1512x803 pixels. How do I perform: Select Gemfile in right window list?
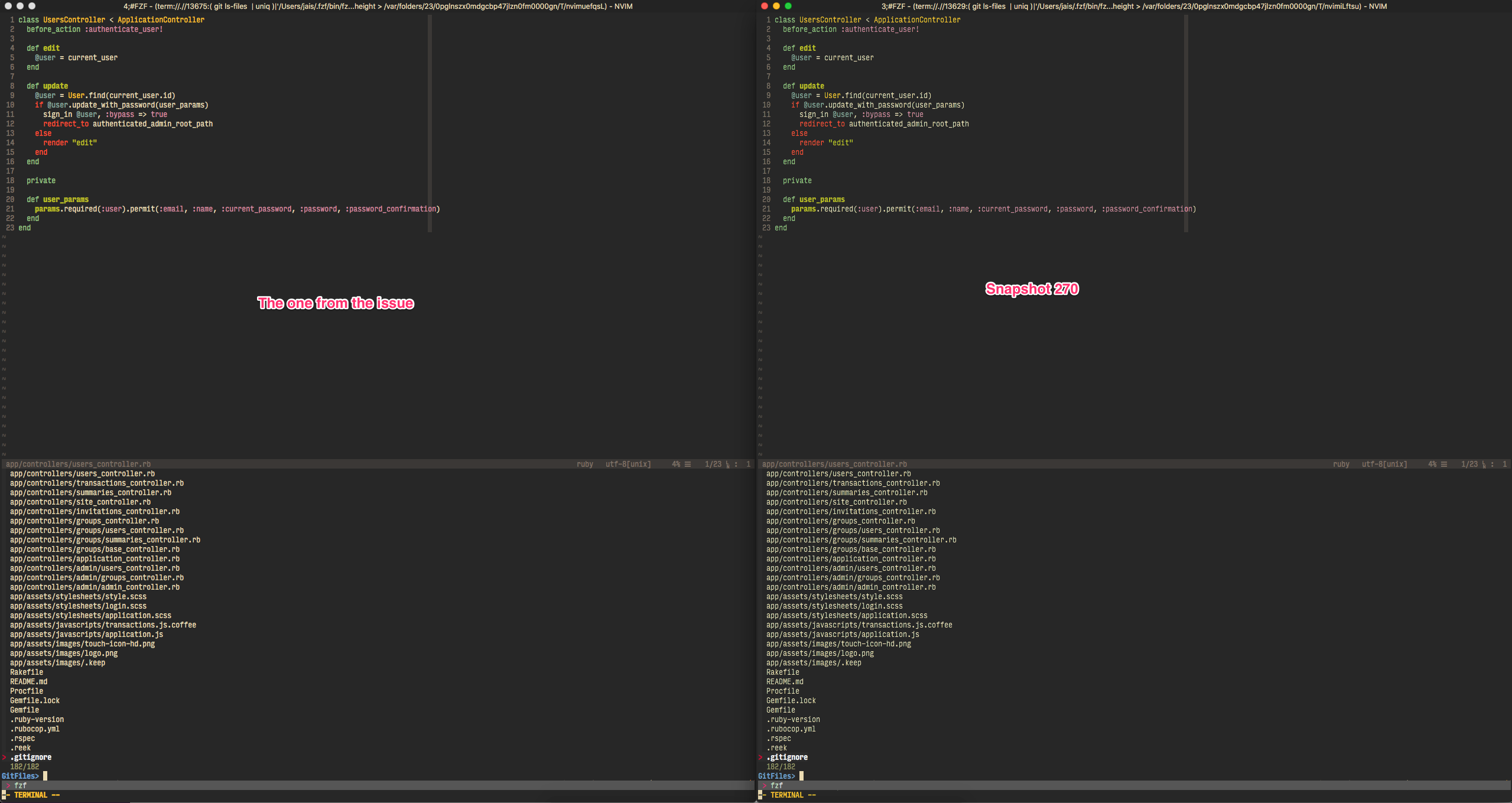(781, 710)
